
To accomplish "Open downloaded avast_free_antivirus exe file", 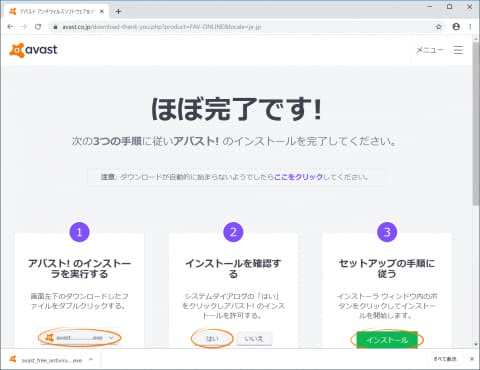I will (52, 360).
